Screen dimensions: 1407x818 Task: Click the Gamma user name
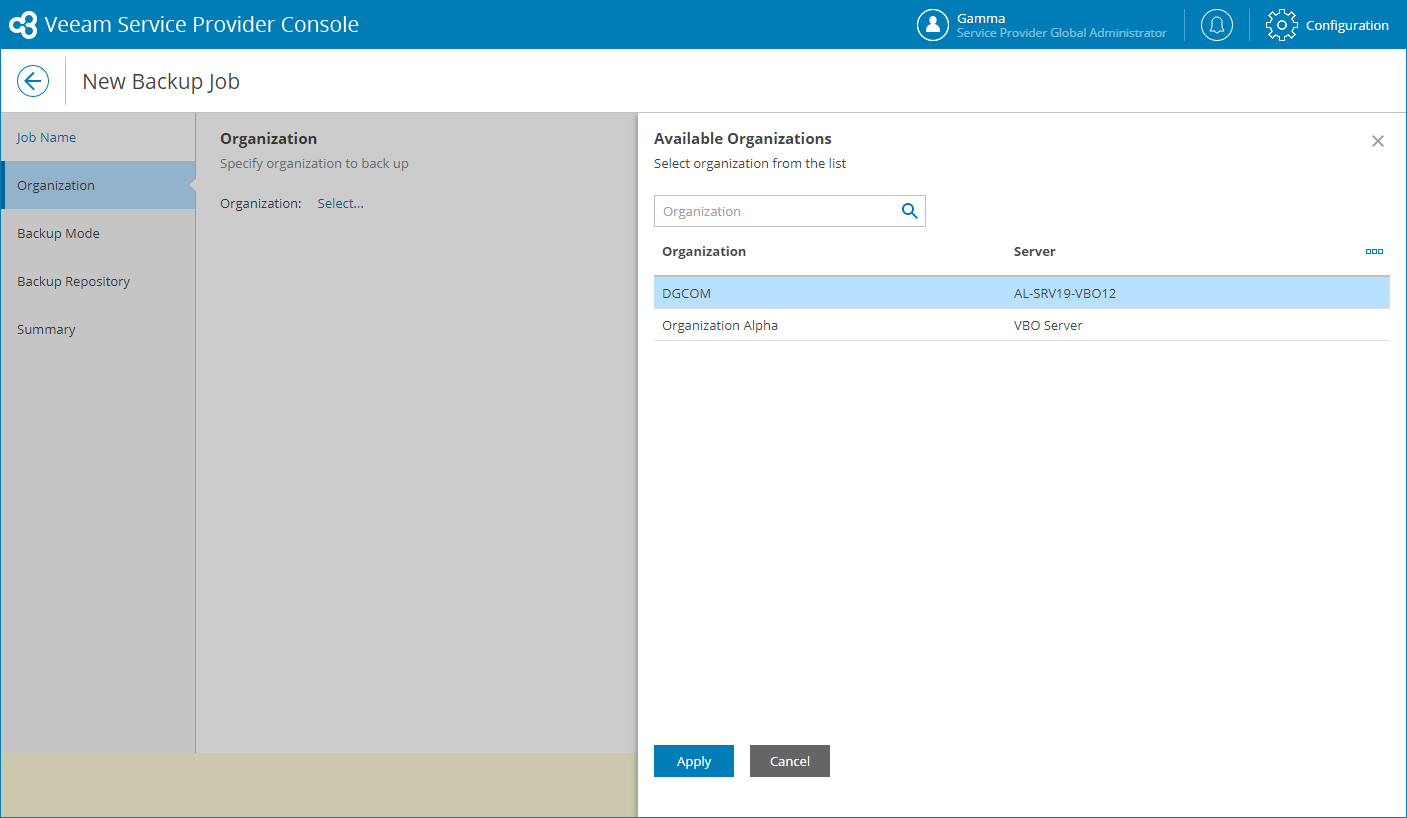(981, 18)
